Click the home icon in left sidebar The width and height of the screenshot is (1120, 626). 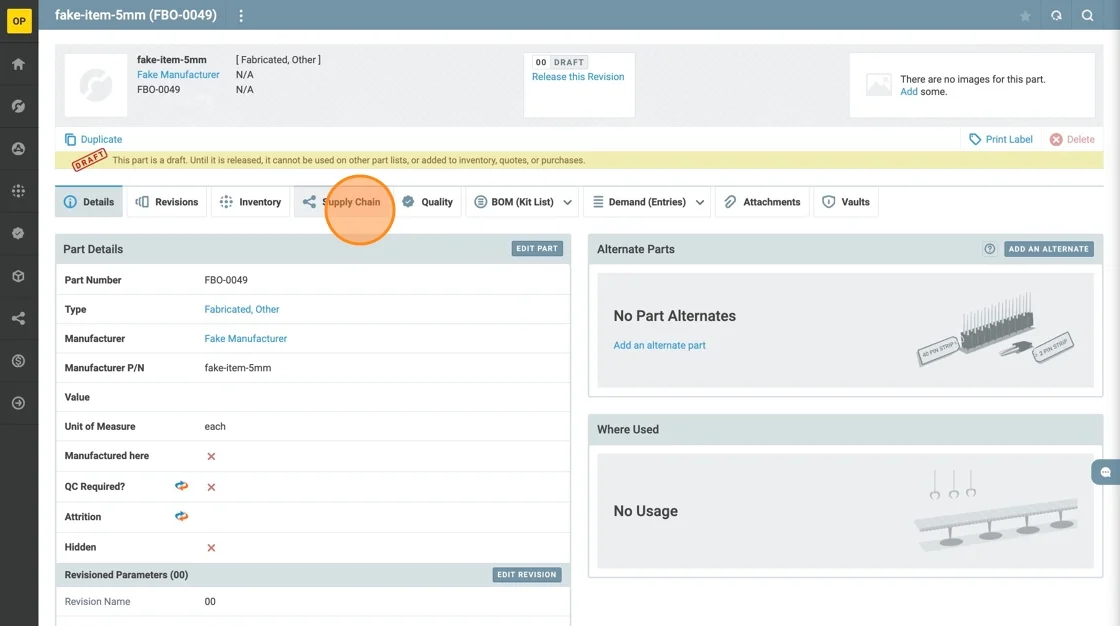point(18,64)
